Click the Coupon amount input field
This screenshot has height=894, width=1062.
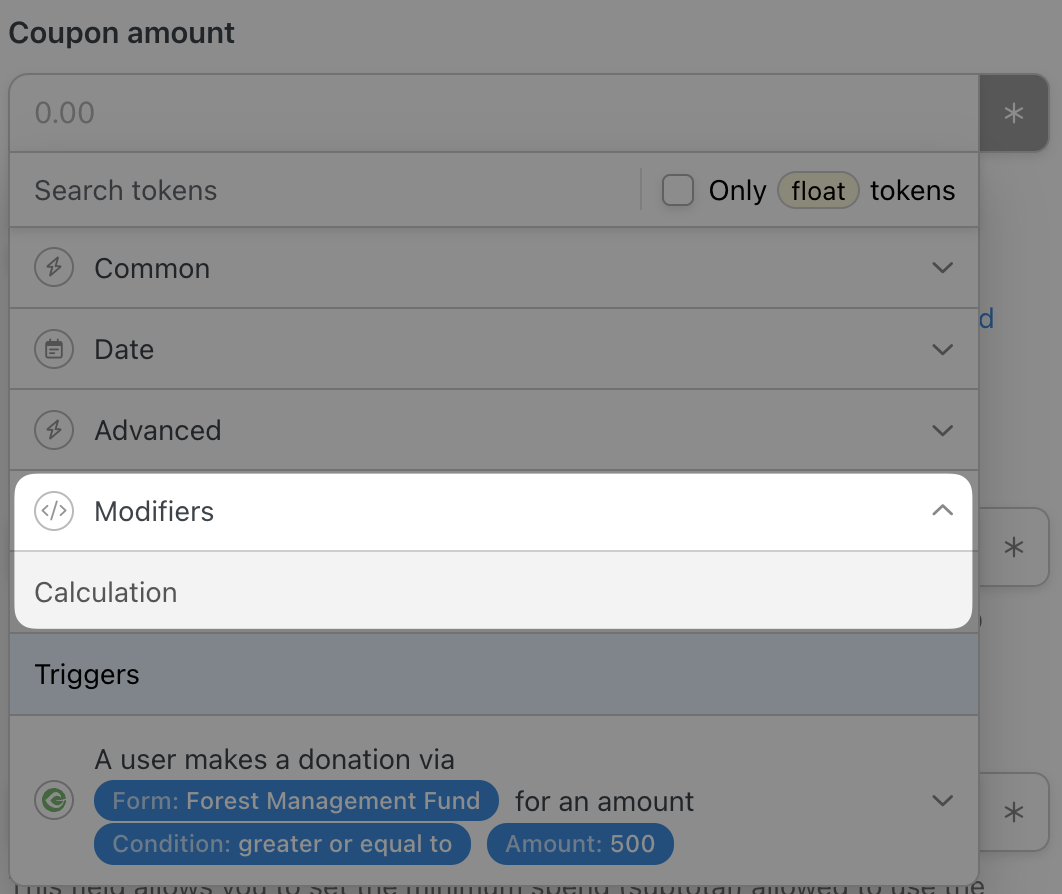tap(494, 113)
